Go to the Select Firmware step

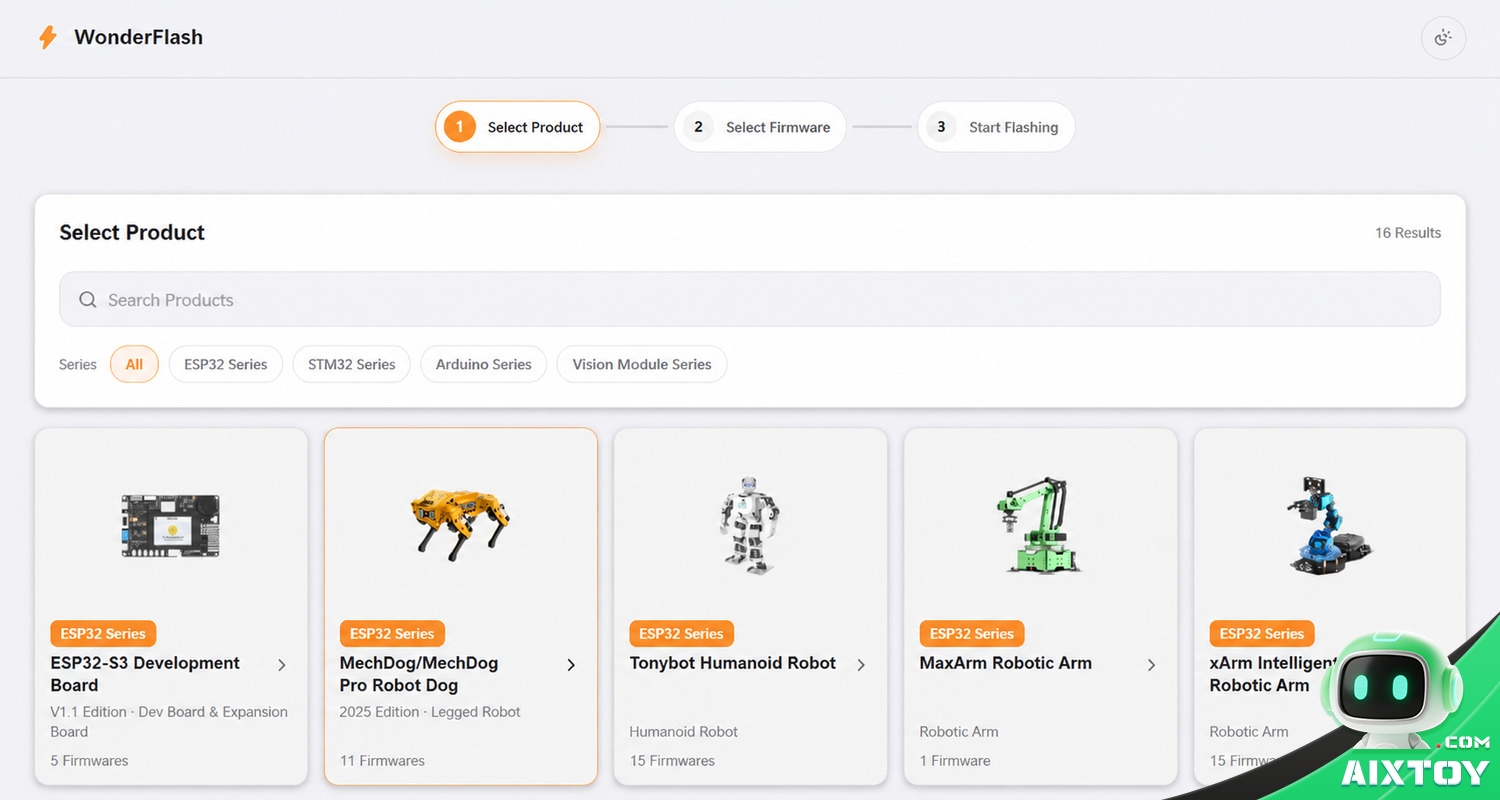pyautogui.click(x=760, y=127)
